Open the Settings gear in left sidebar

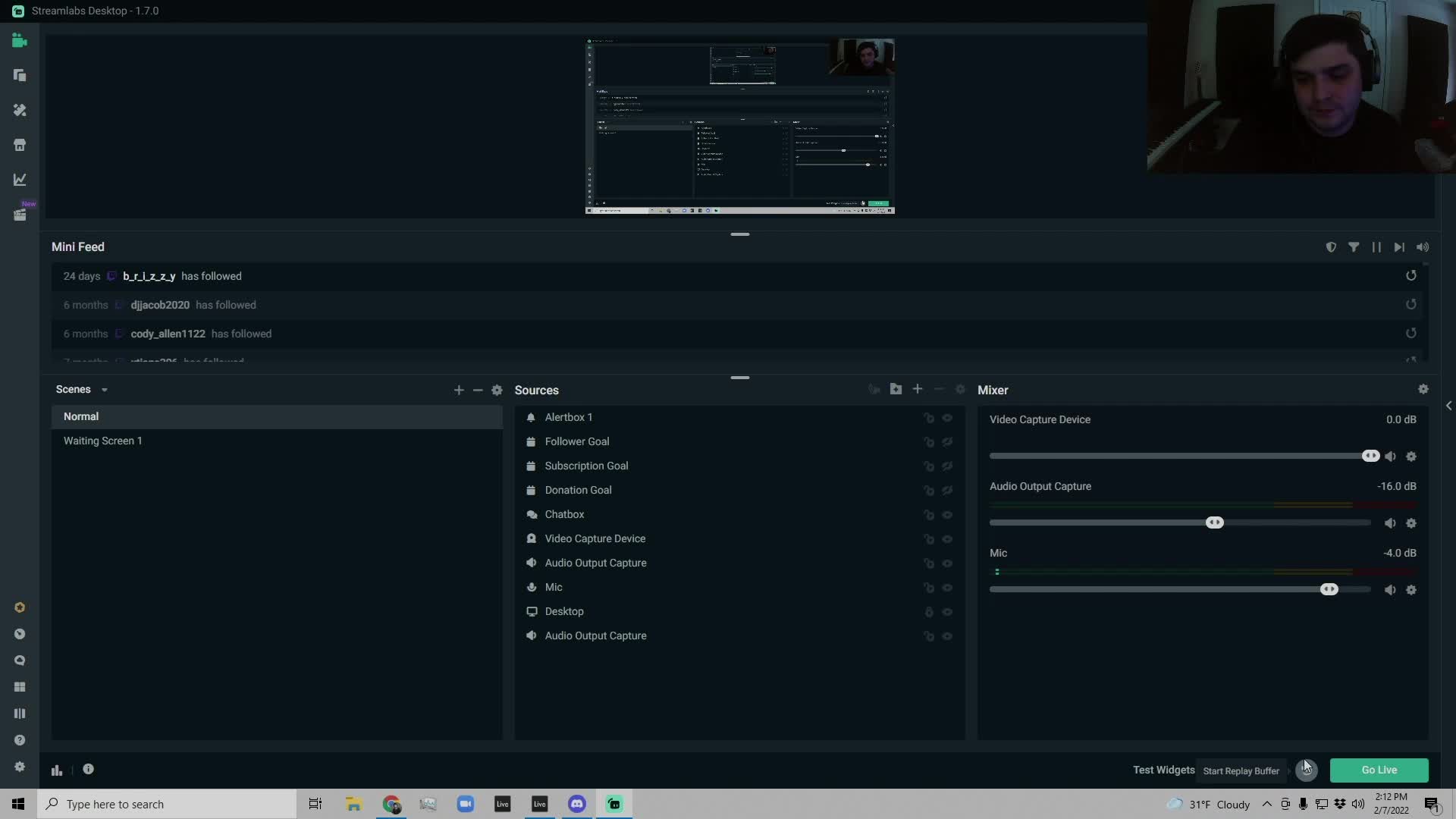tap(20, 767)
